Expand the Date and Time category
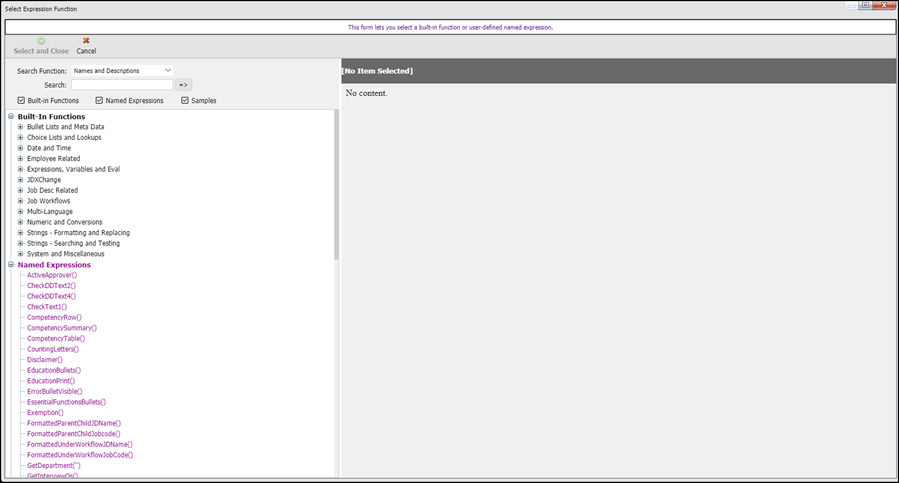Viewport: 899px width, 483px height. click(20, 148)
